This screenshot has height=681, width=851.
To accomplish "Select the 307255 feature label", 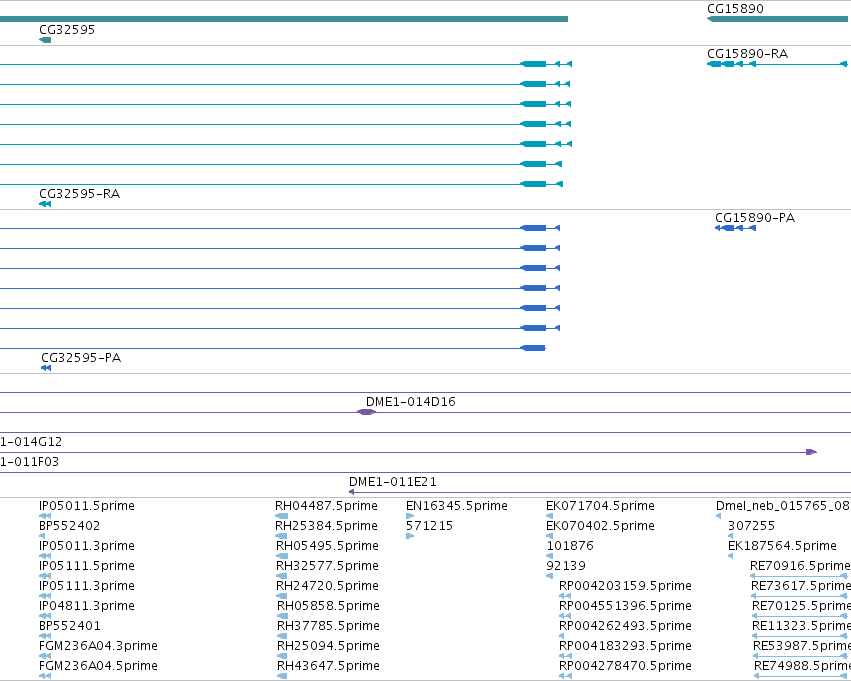I will coord(751,526).
